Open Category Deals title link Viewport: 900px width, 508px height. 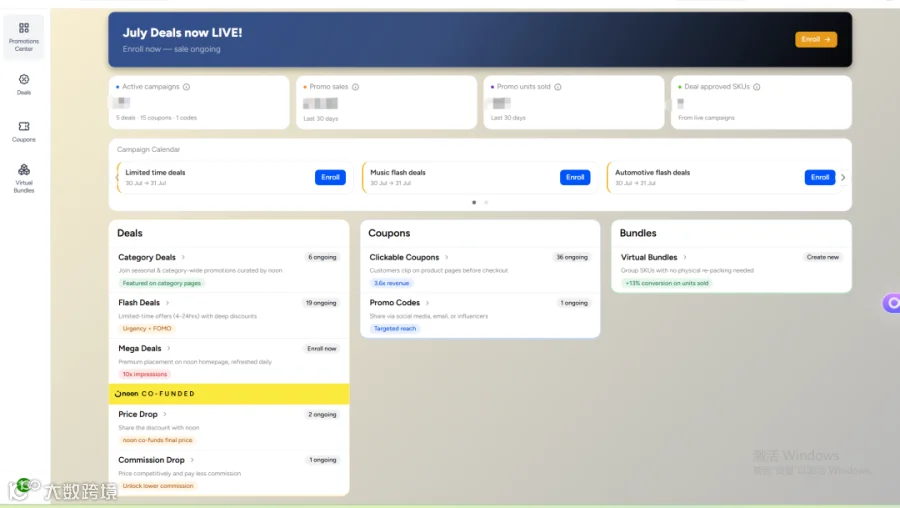click(x=147, y=257)
